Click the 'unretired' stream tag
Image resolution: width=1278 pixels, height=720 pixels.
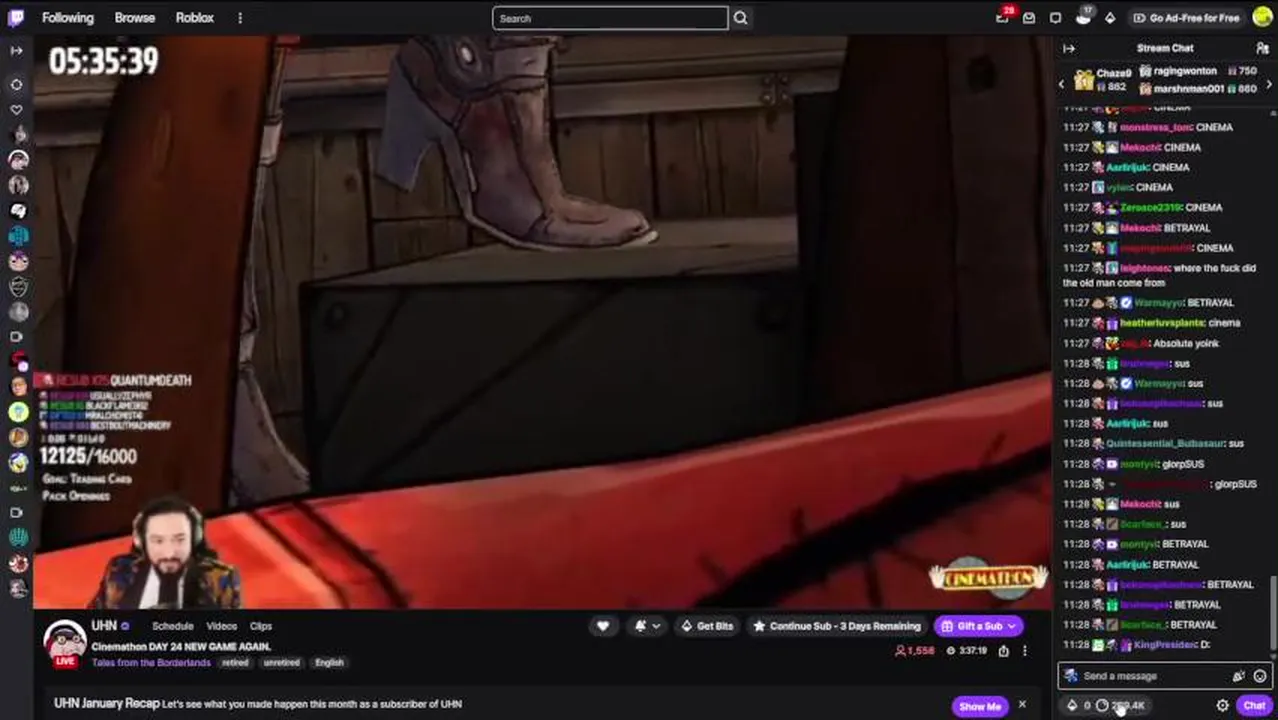point(281,662)
